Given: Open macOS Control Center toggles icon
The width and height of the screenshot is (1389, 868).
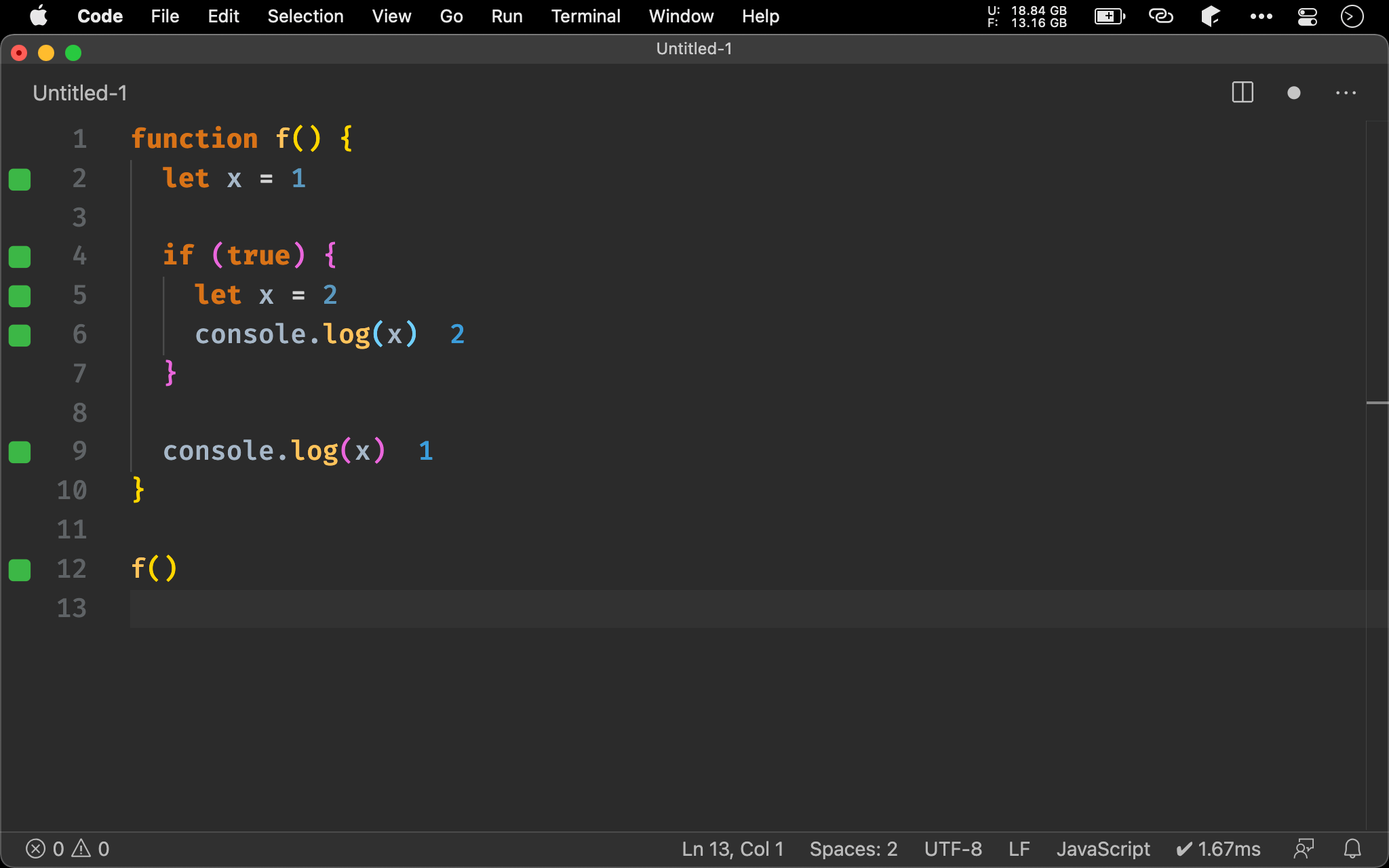Looking at the screenshot, I should coord(1307,16).
